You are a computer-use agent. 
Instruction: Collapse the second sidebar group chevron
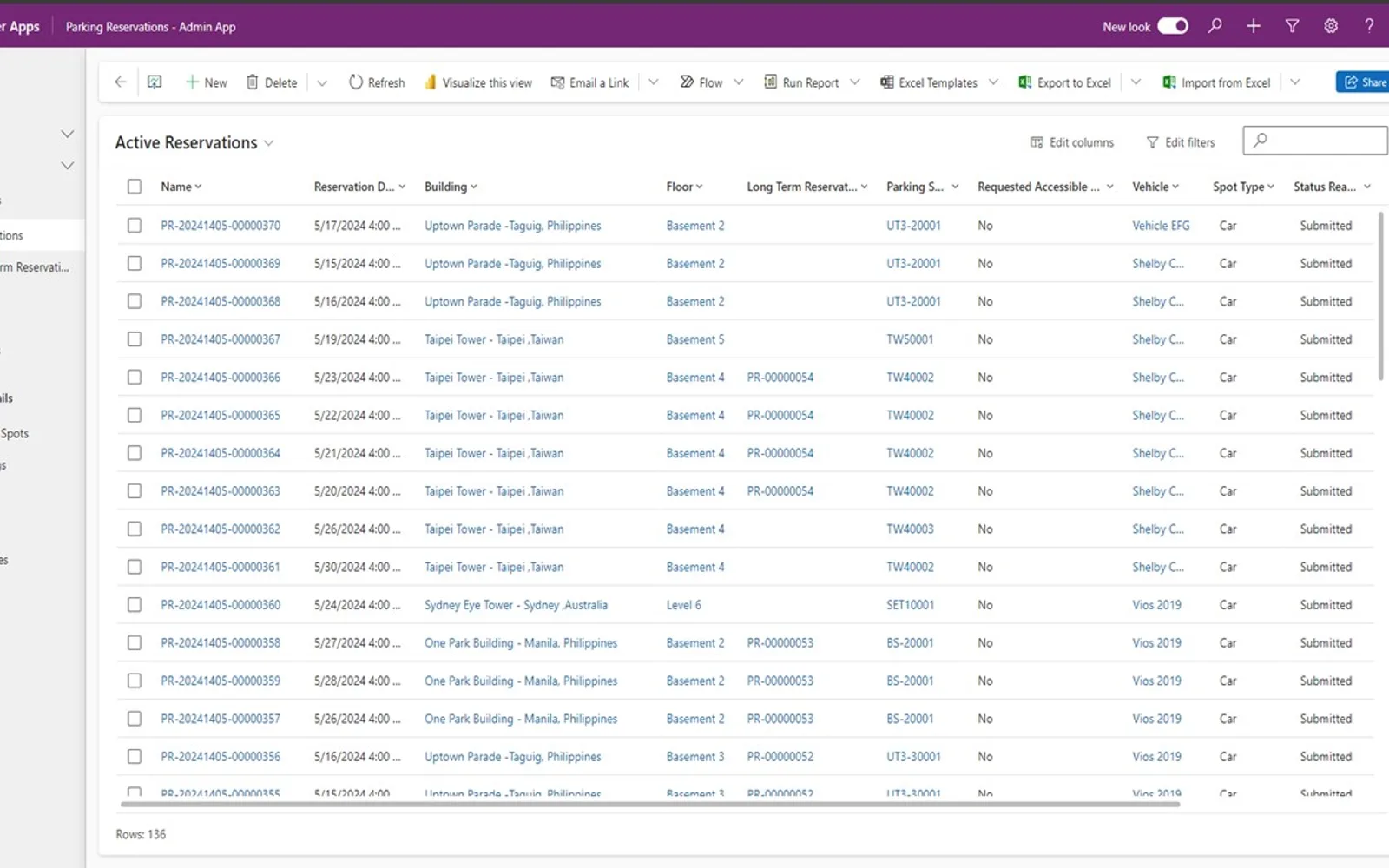(x=67, y=165)
